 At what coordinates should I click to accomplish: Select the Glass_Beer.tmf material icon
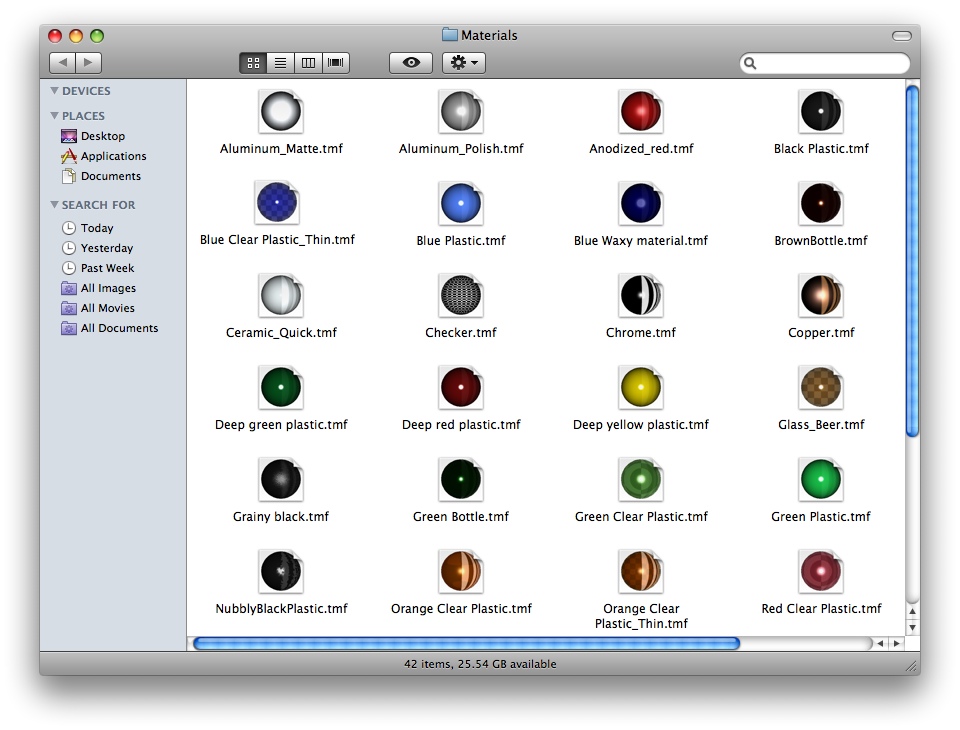coord(820,388)
